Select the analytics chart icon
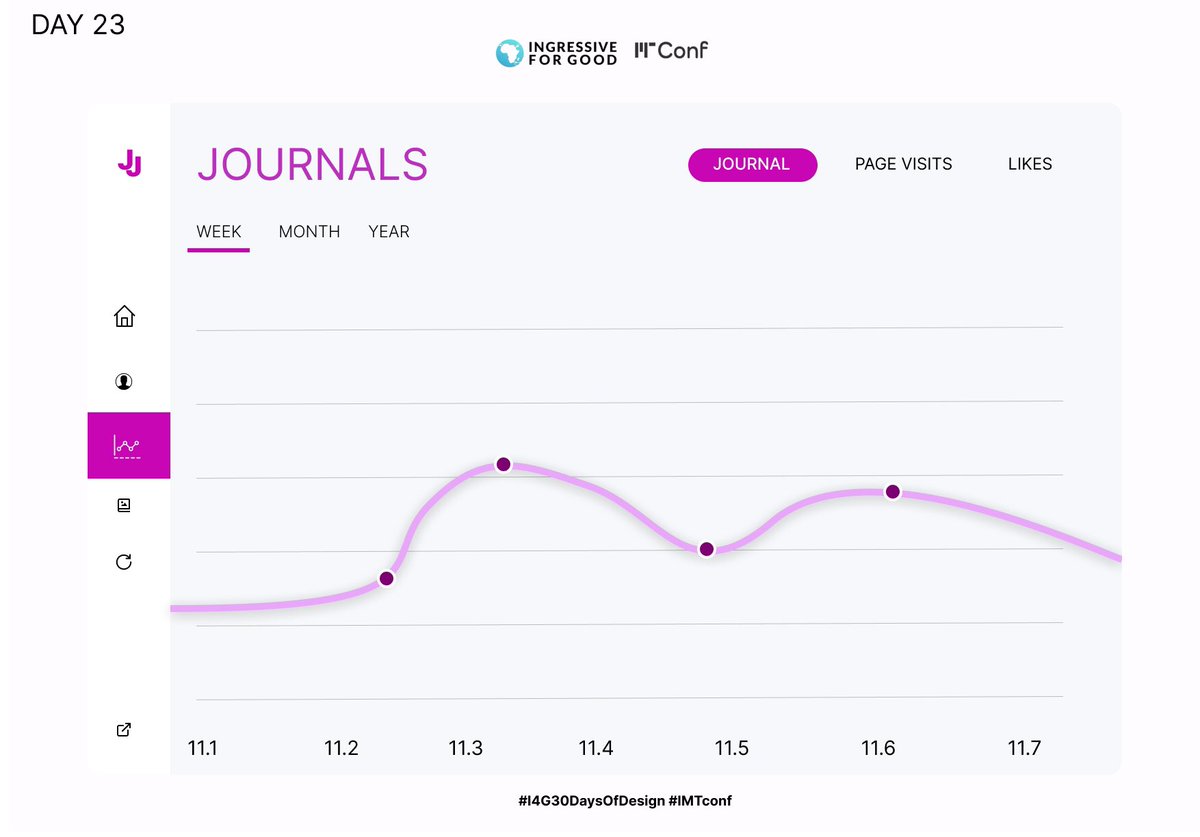Viewport: 1200px width, 837px height. [x=128, y=445]
